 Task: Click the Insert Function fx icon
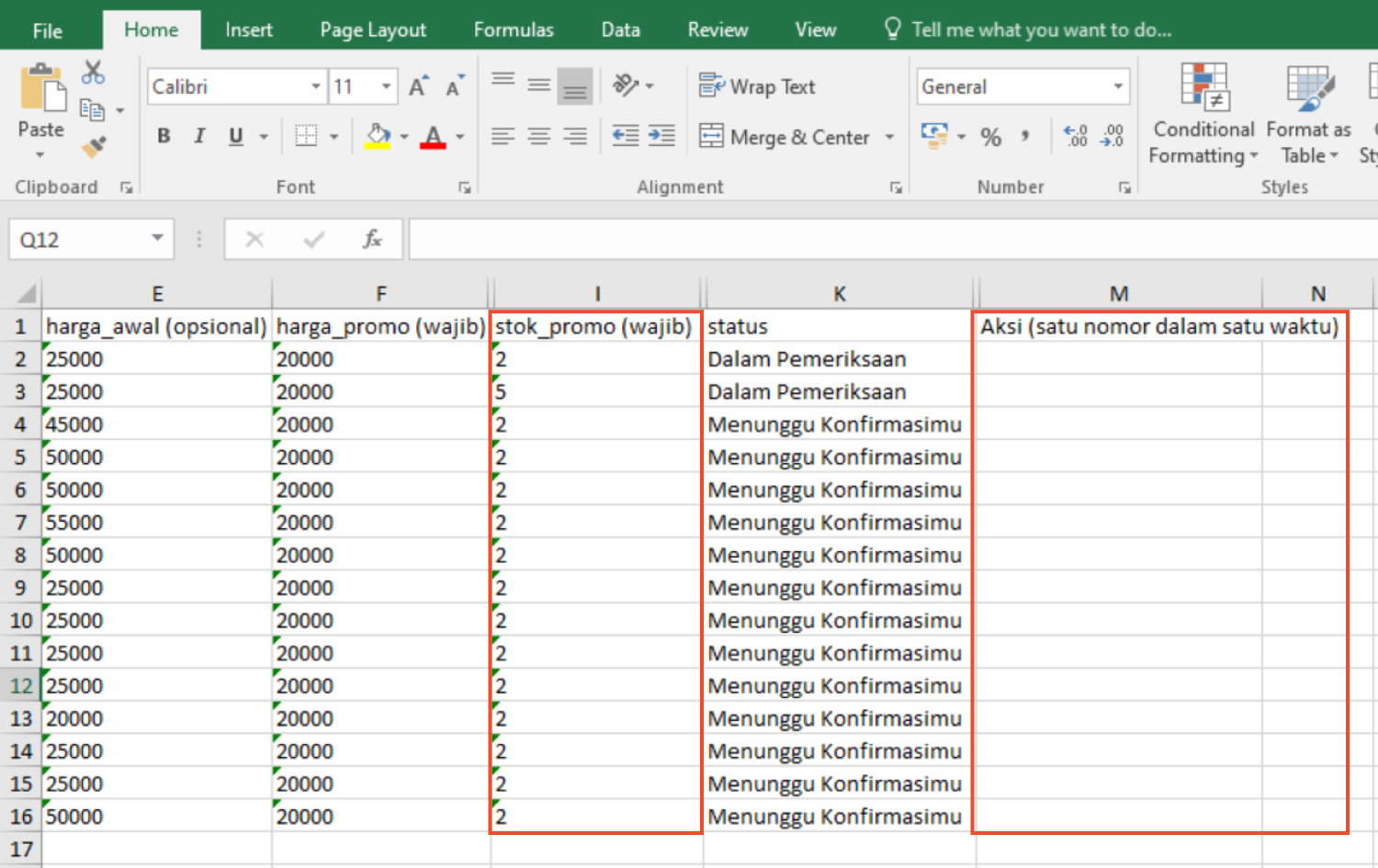click(371, 240)
